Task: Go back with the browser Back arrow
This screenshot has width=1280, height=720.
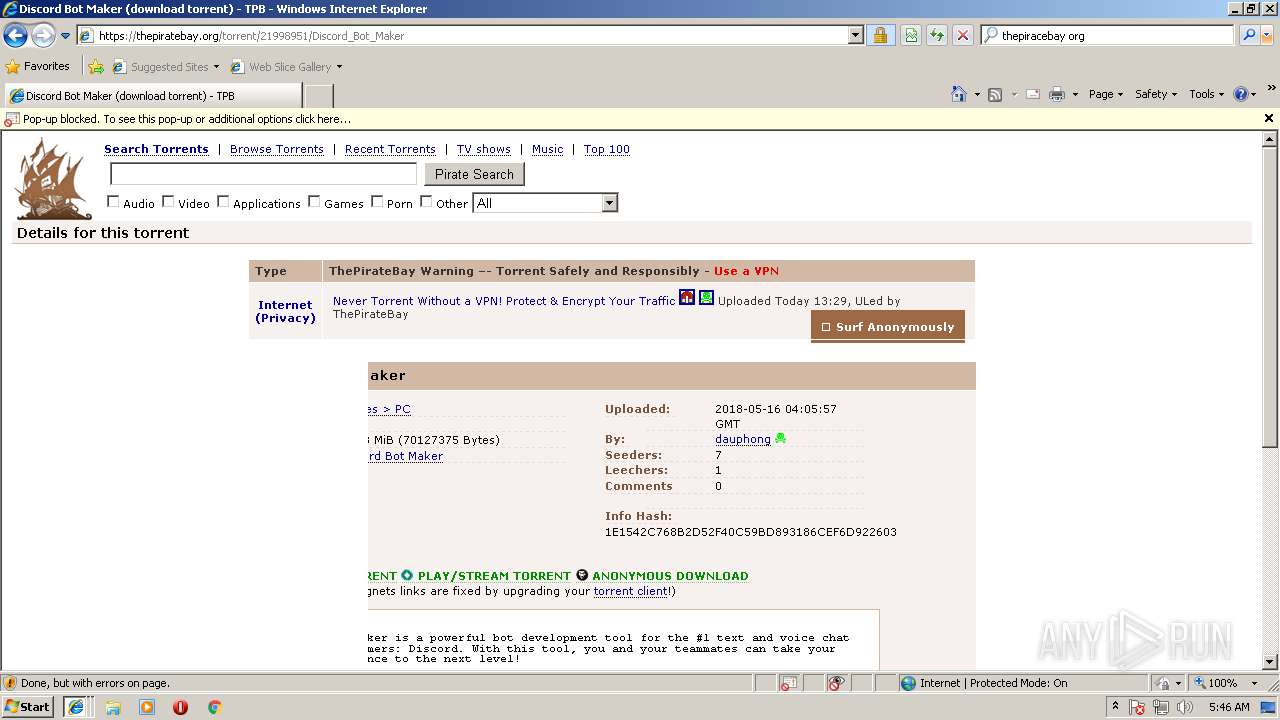Action: 15,35
